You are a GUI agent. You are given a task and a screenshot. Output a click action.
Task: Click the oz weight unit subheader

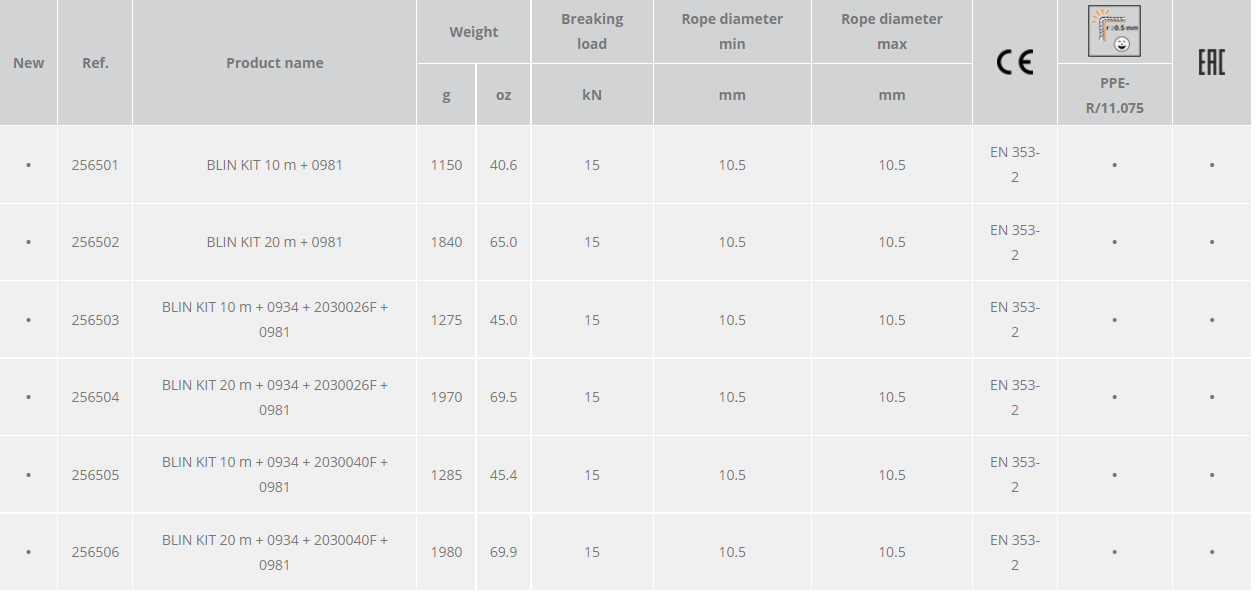tap(503, 95)
